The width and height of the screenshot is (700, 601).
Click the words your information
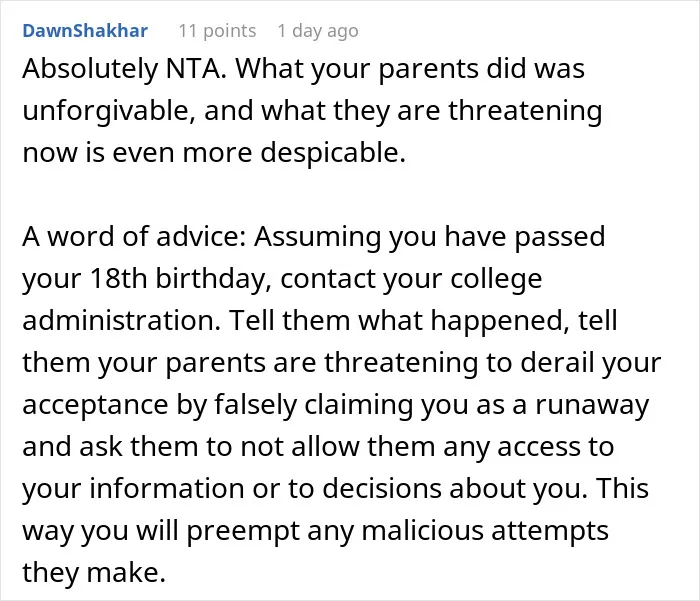pyautogui.click(x=133, y=488)
